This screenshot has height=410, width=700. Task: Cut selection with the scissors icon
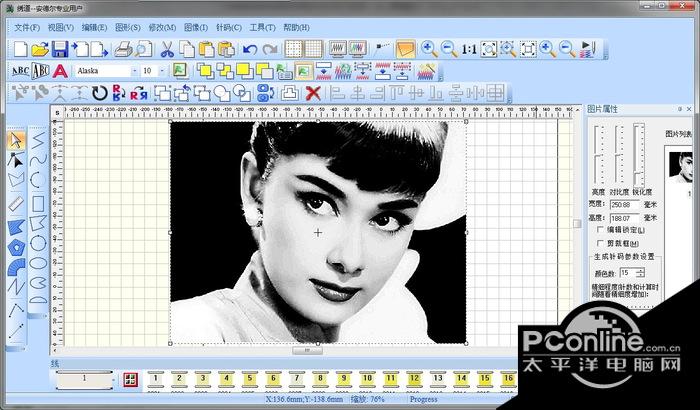(x=167, y=49)
